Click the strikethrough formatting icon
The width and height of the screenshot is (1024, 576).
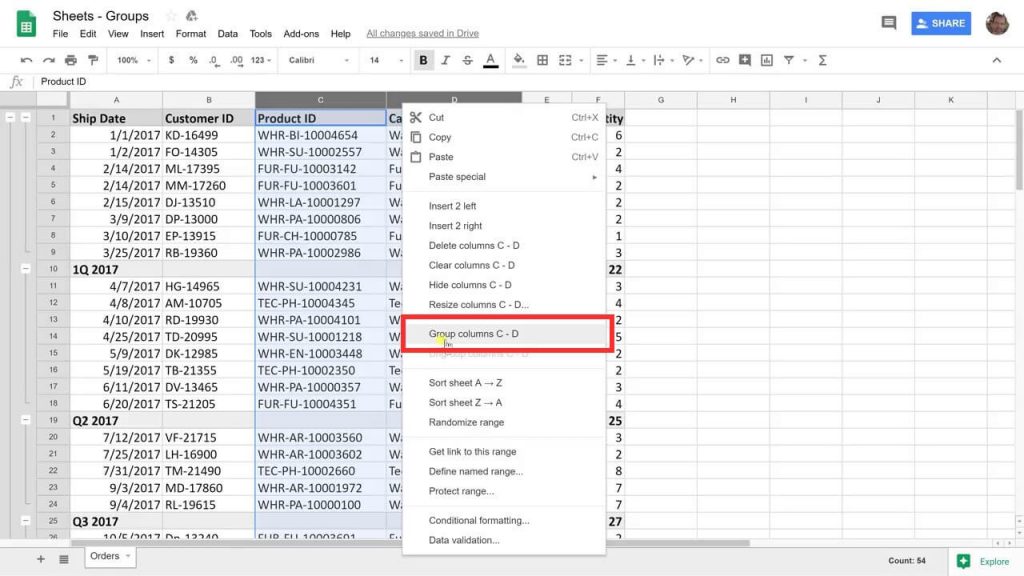coord(468,60)
